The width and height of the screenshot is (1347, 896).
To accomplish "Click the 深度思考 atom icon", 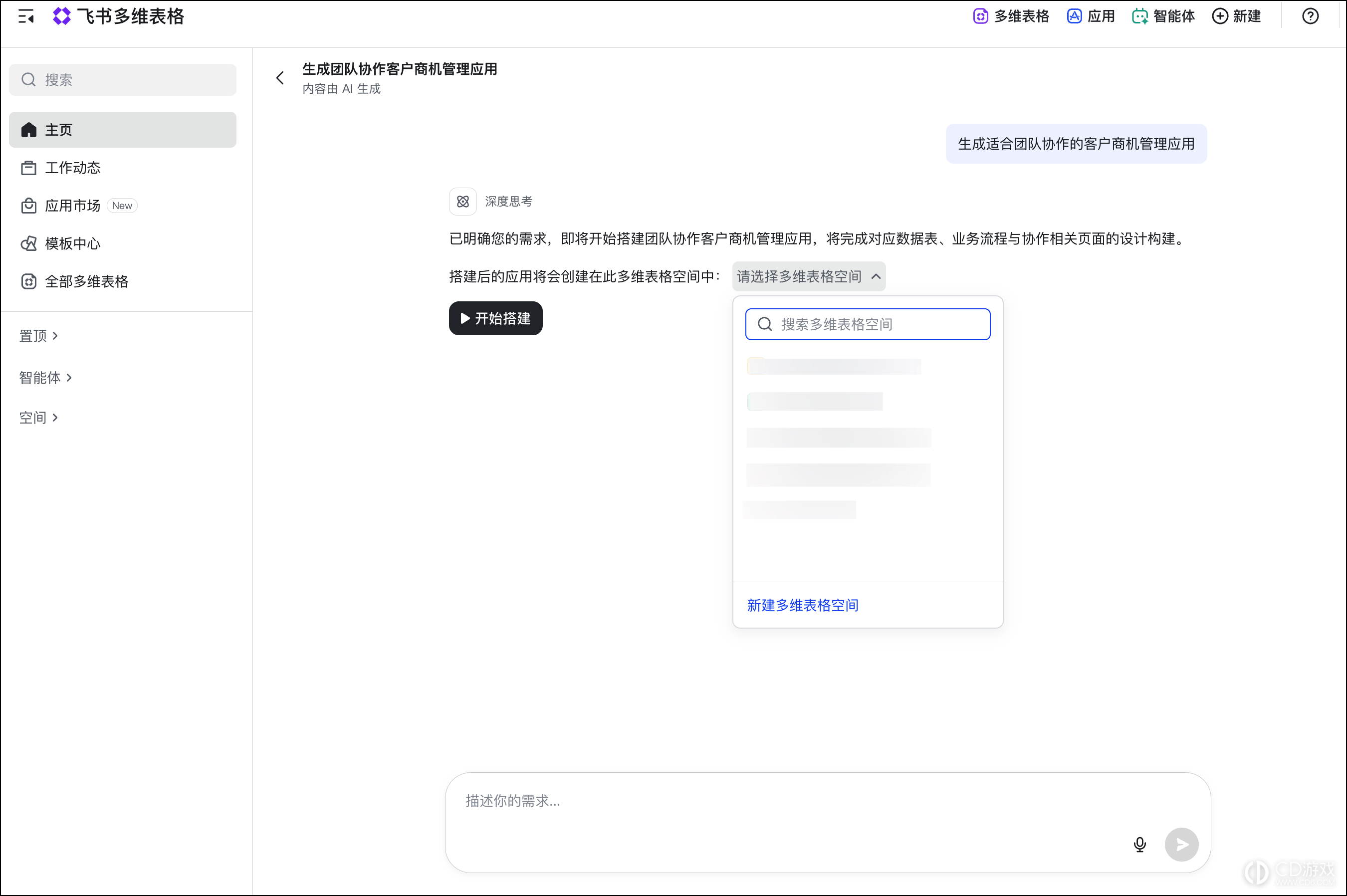I will pos(463,201).
